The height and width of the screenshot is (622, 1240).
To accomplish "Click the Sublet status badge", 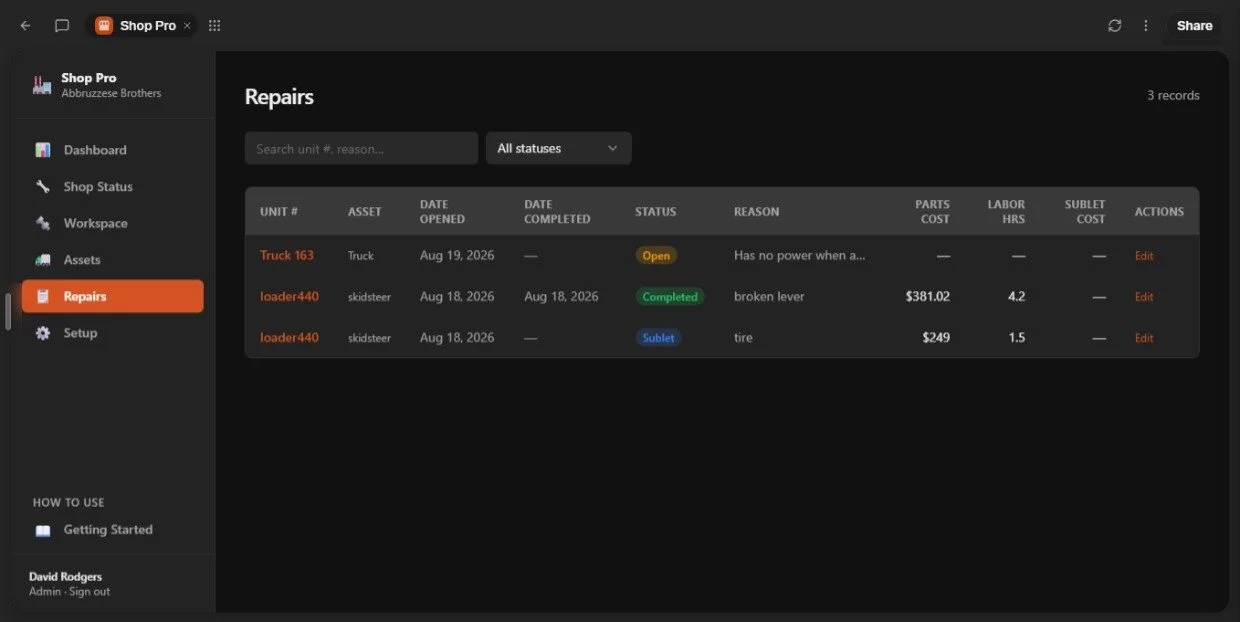I will click(x=658, y=337).
